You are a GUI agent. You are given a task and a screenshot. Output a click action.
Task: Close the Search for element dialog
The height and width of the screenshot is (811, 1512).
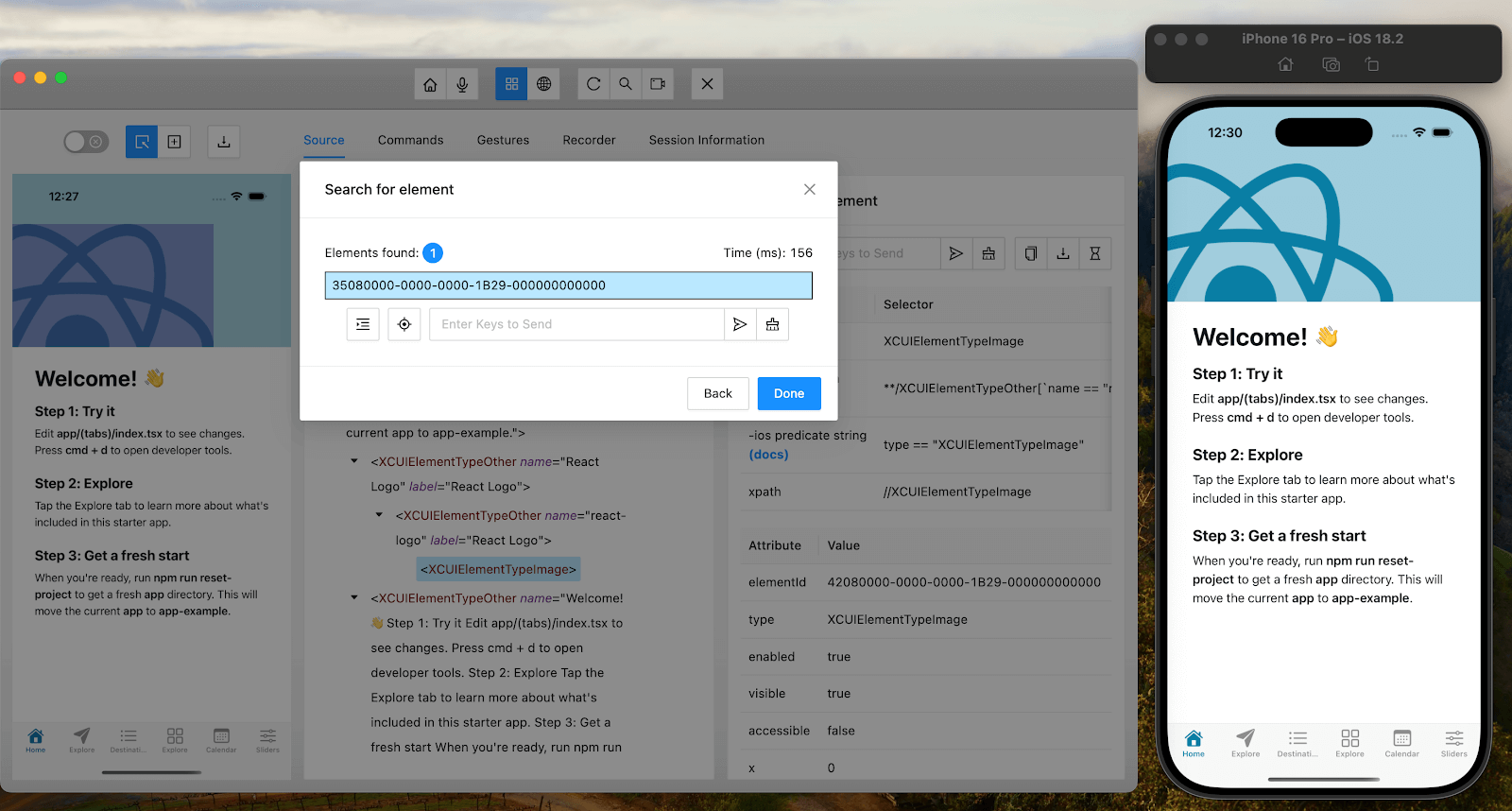(810, 189)
